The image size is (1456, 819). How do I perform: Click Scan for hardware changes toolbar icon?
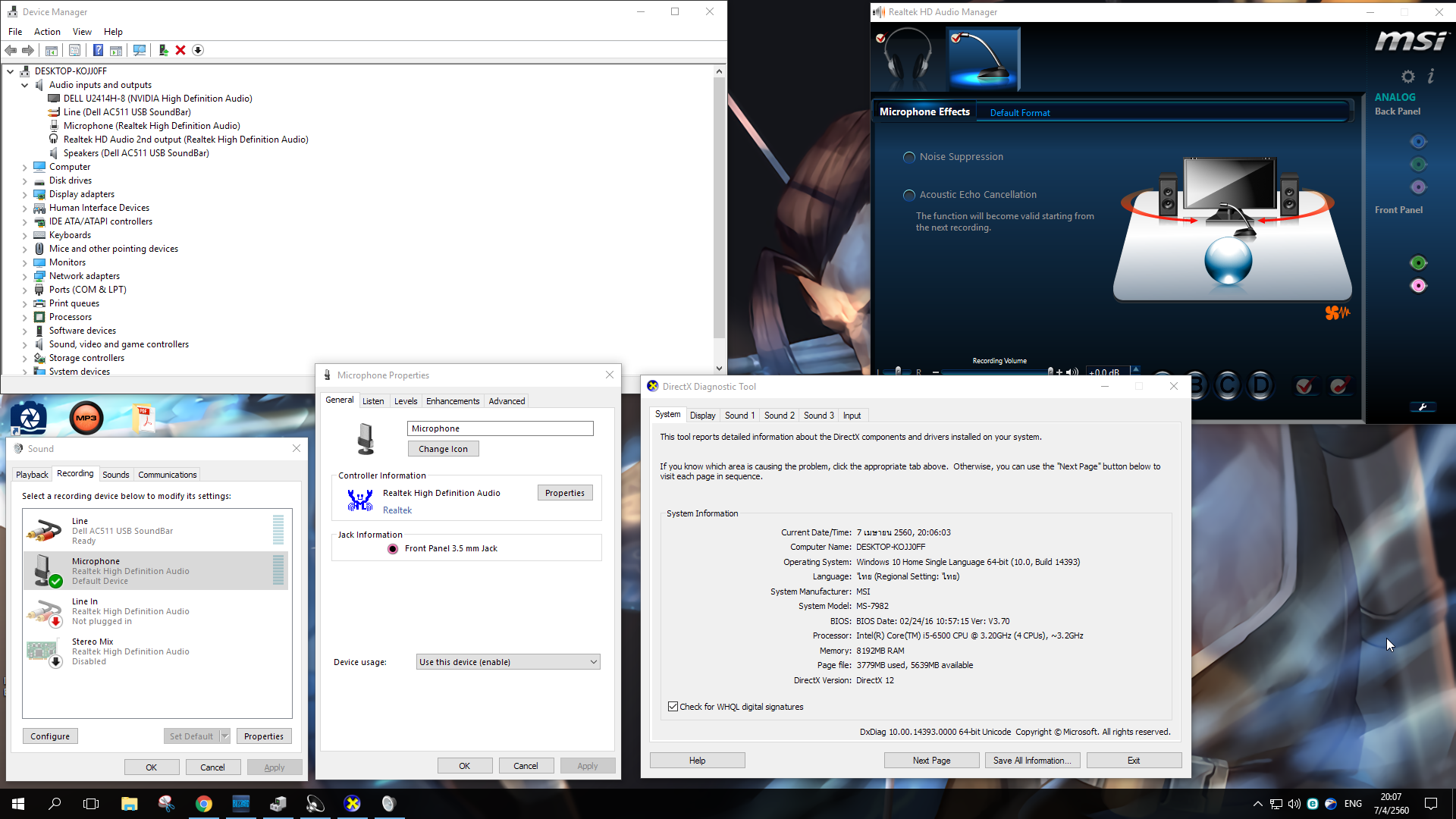[140, 50]
